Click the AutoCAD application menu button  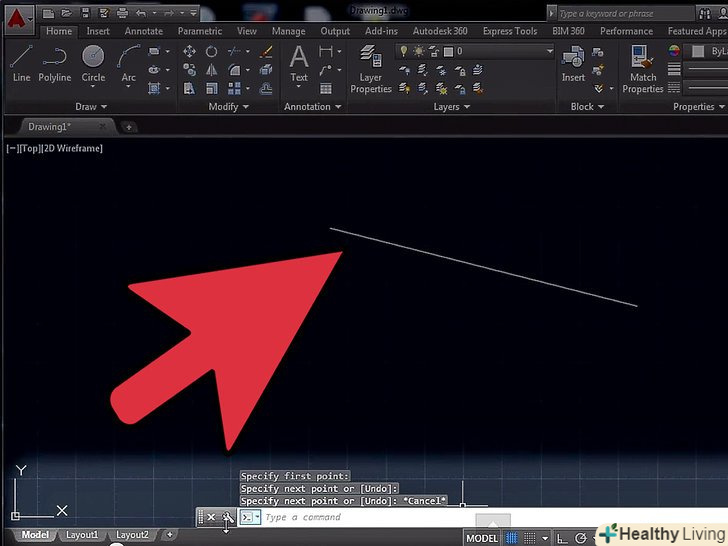point(17,17)
